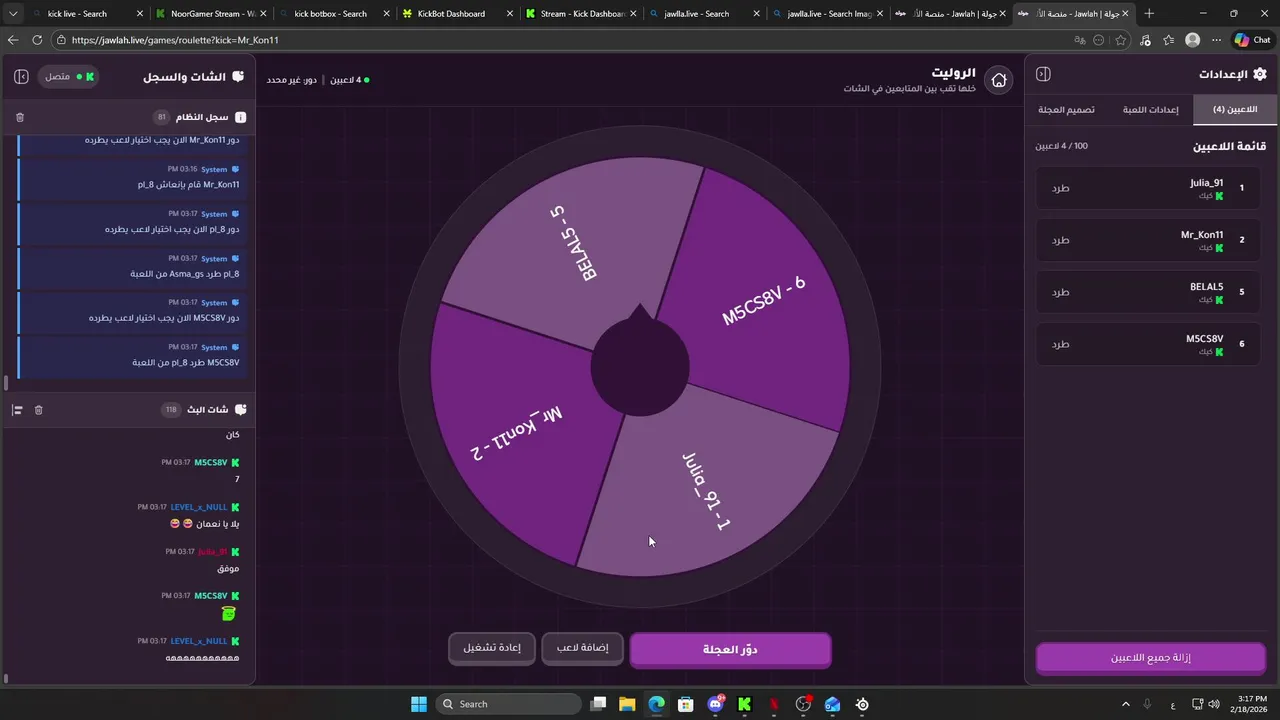Go back using the browser back arrow
The image size is (1280, 720).
[13, 40]
